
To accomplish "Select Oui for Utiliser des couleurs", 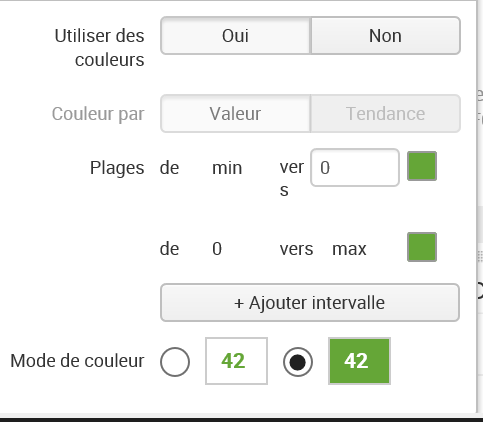I will pos(236,36).
